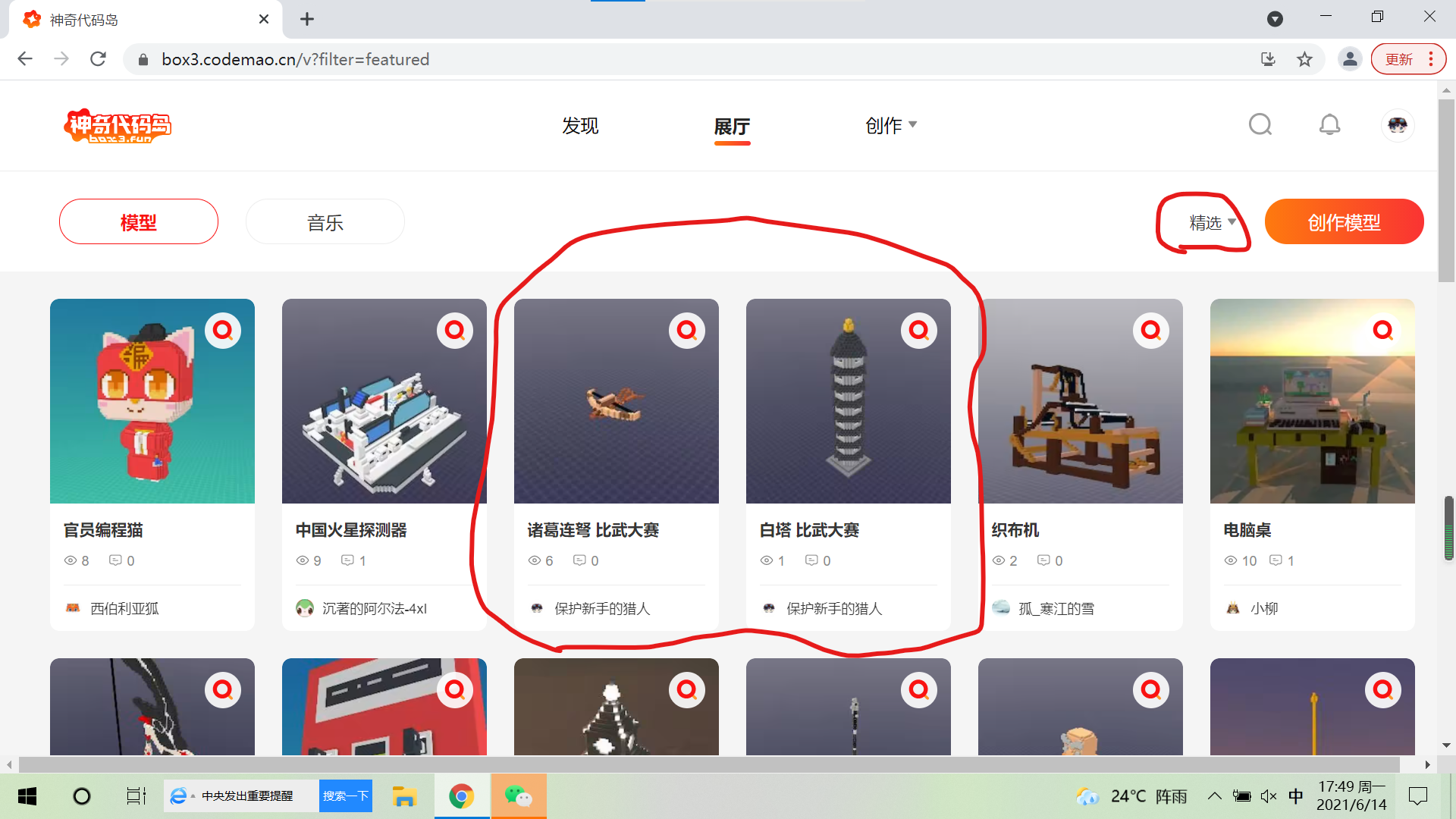This screenshot has width=1456, height=819.
Task: Open Chrome profile account icon
Action: tap(1350, 59)
